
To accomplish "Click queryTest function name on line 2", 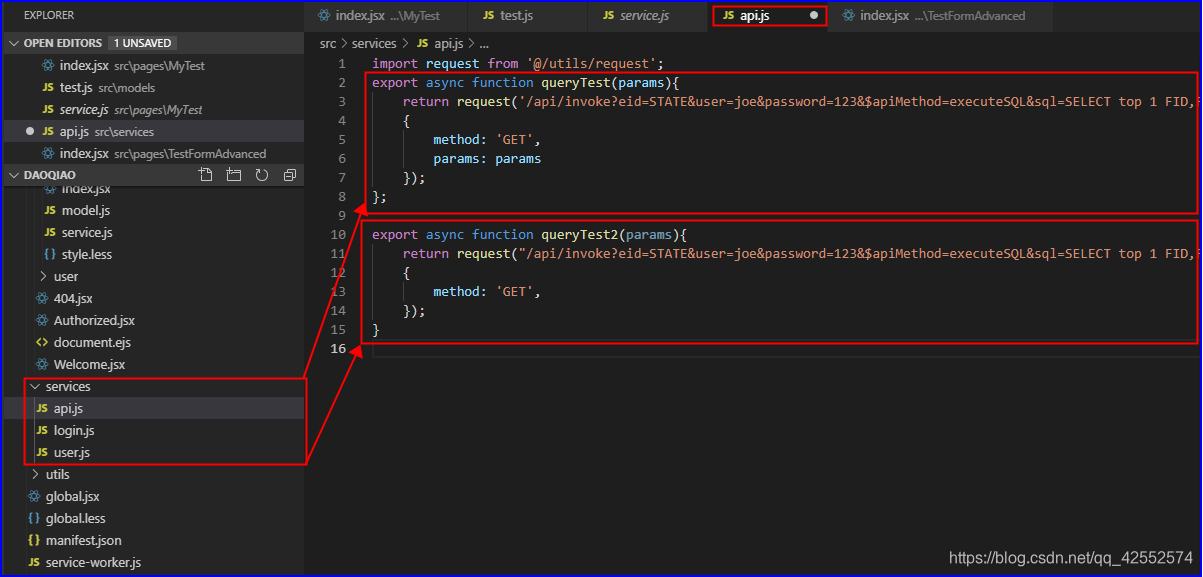I will pos(576,83).
